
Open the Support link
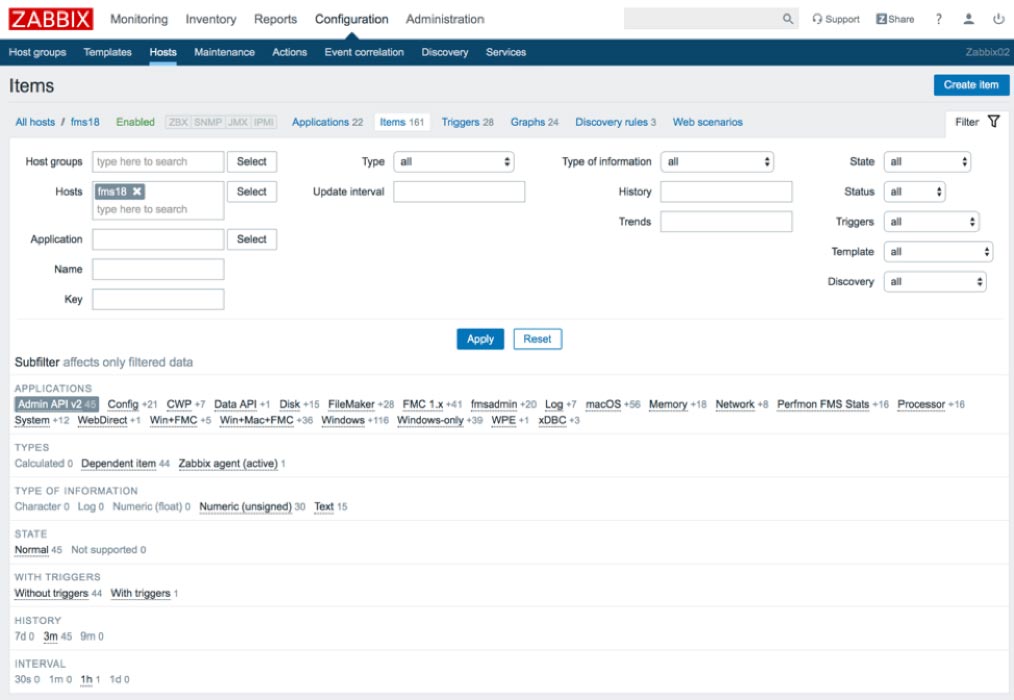(x=836, y=19)
